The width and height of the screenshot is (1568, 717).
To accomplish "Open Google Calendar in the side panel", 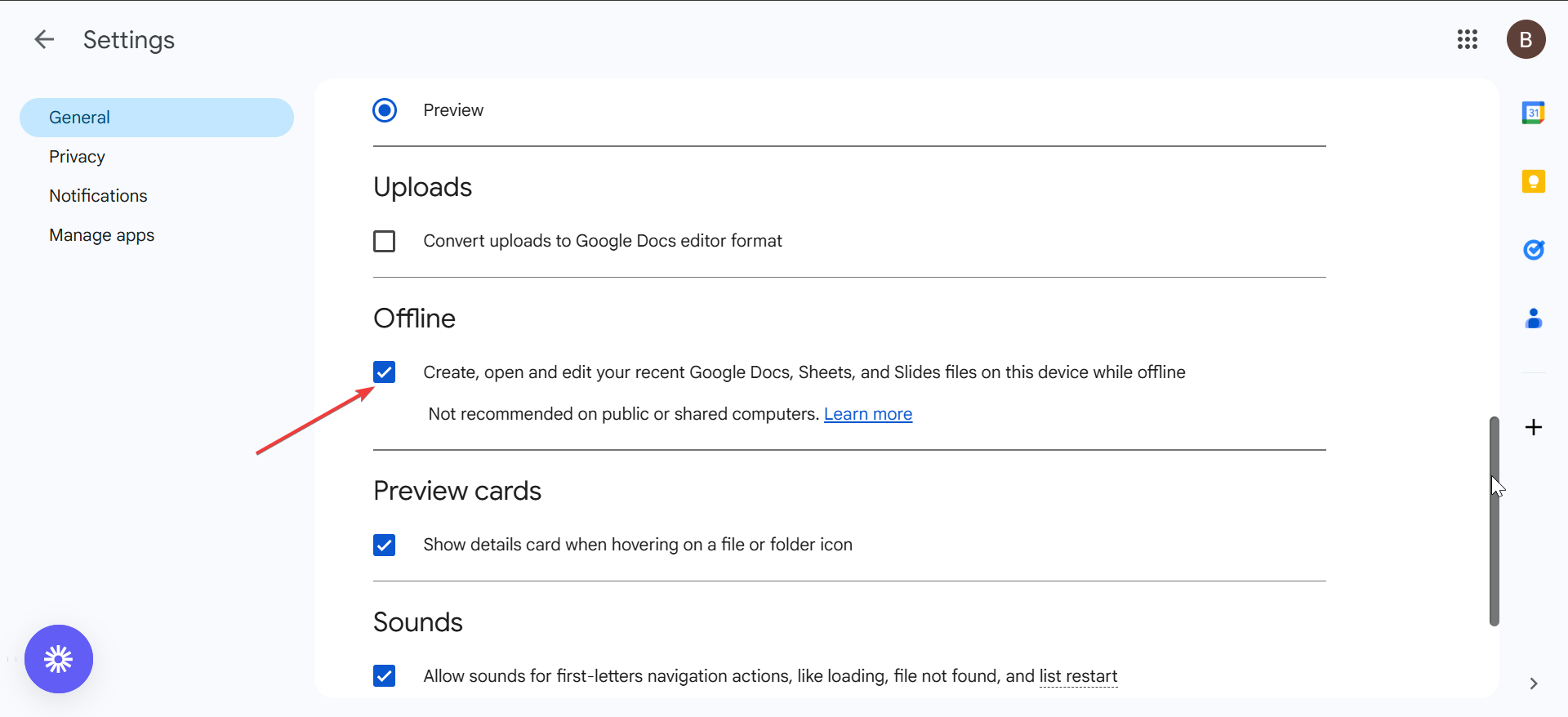I will (1533, 113).
